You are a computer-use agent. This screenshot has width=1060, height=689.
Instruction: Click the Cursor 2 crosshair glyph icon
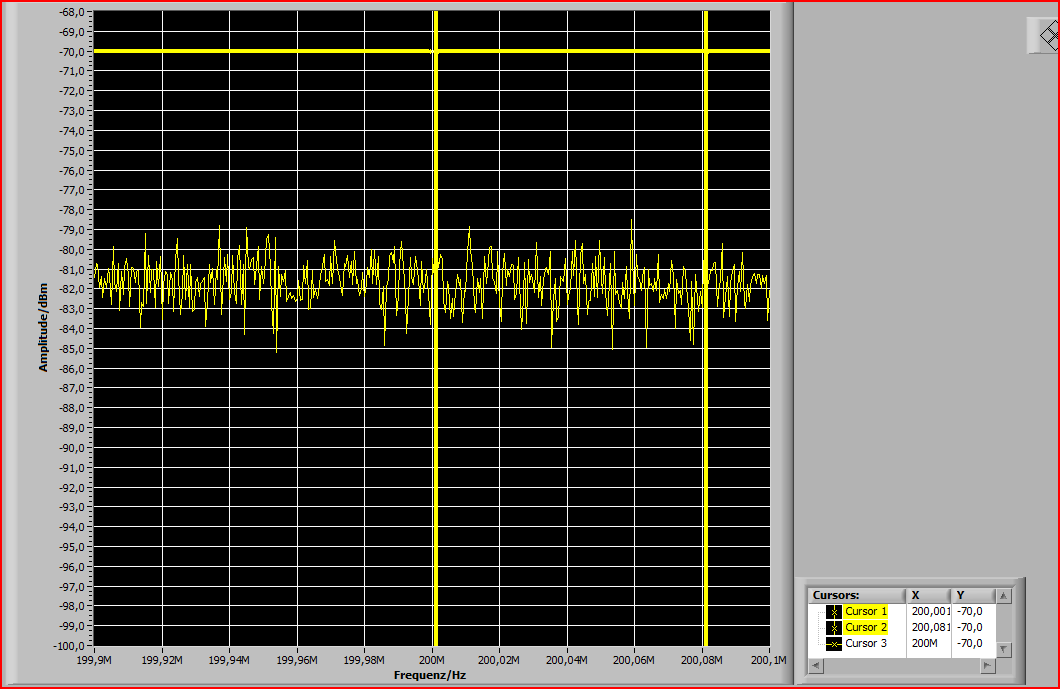(834, 627)
